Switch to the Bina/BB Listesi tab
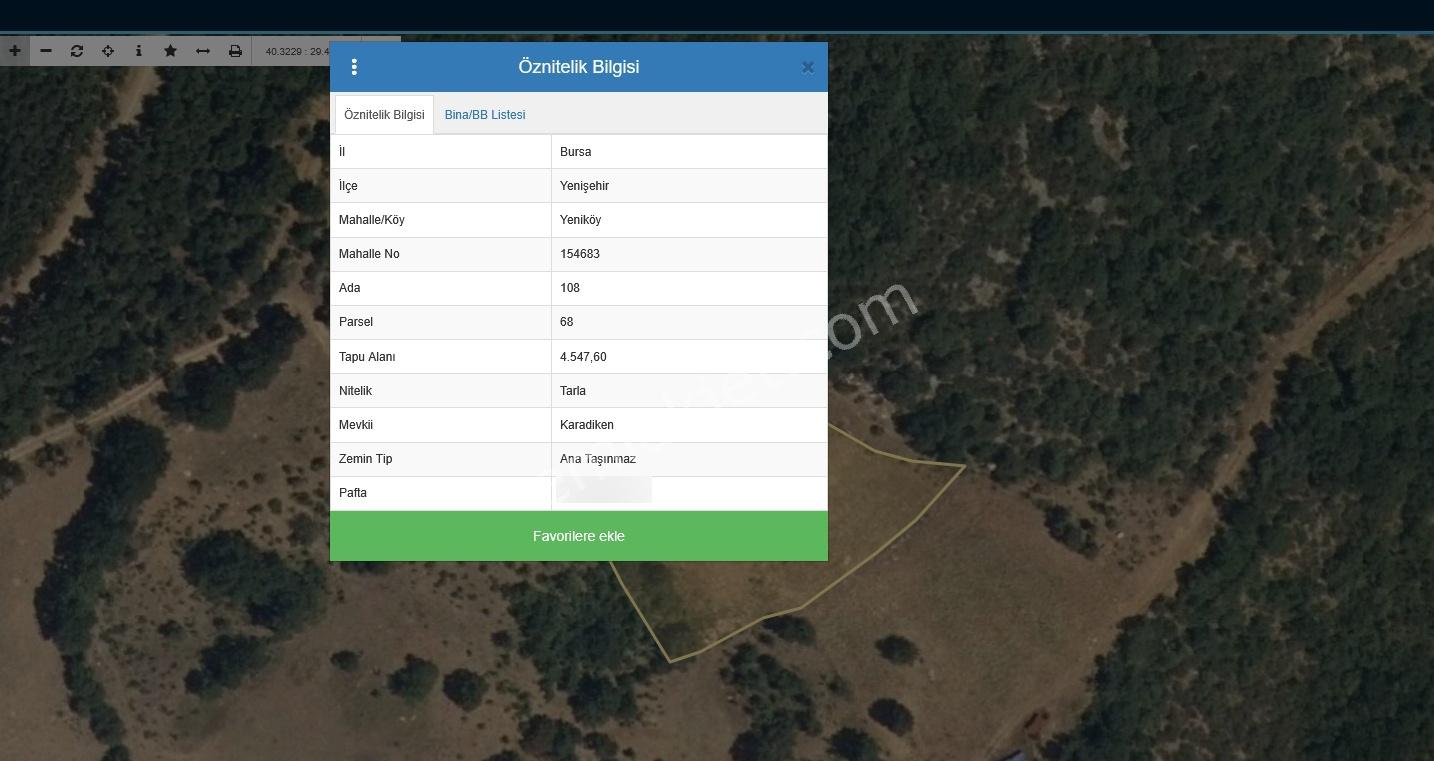The height and width of the screenshot is (761, 1434). click(485, 115)
